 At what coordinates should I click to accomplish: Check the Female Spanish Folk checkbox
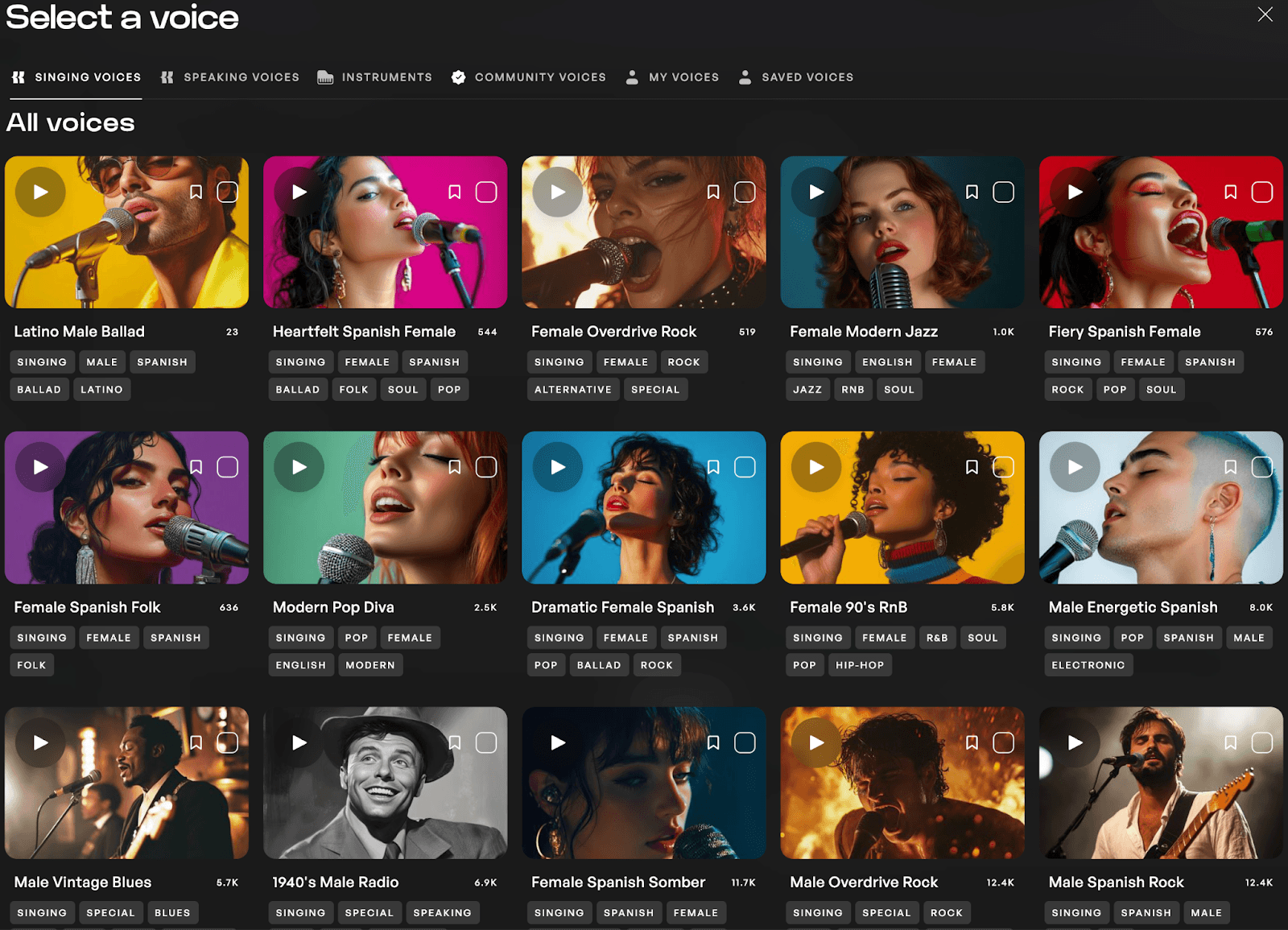click(x=228, y=467)
